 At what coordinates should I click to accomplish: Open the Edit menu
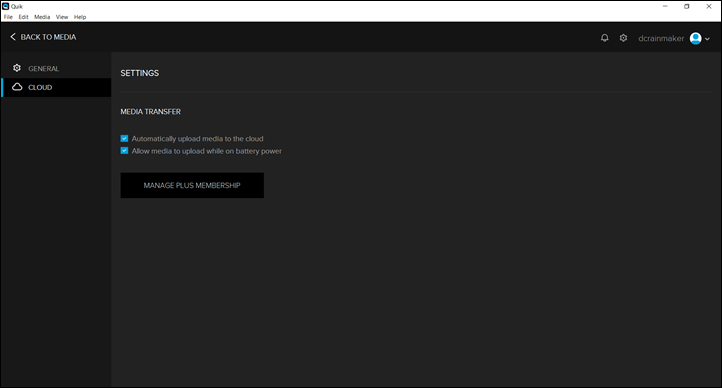click(23, 17)
